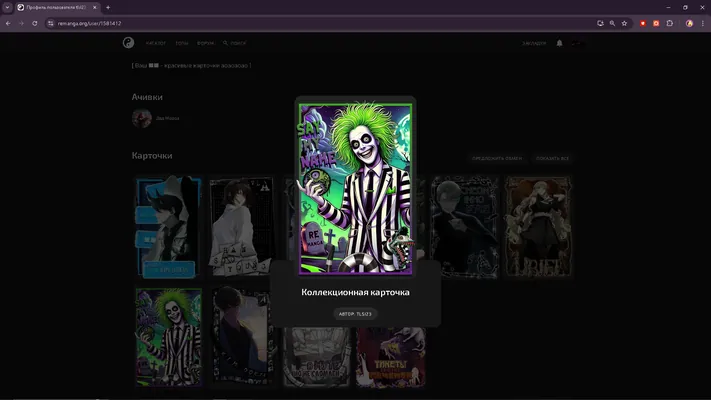Select the profile page browser tab

57,7
